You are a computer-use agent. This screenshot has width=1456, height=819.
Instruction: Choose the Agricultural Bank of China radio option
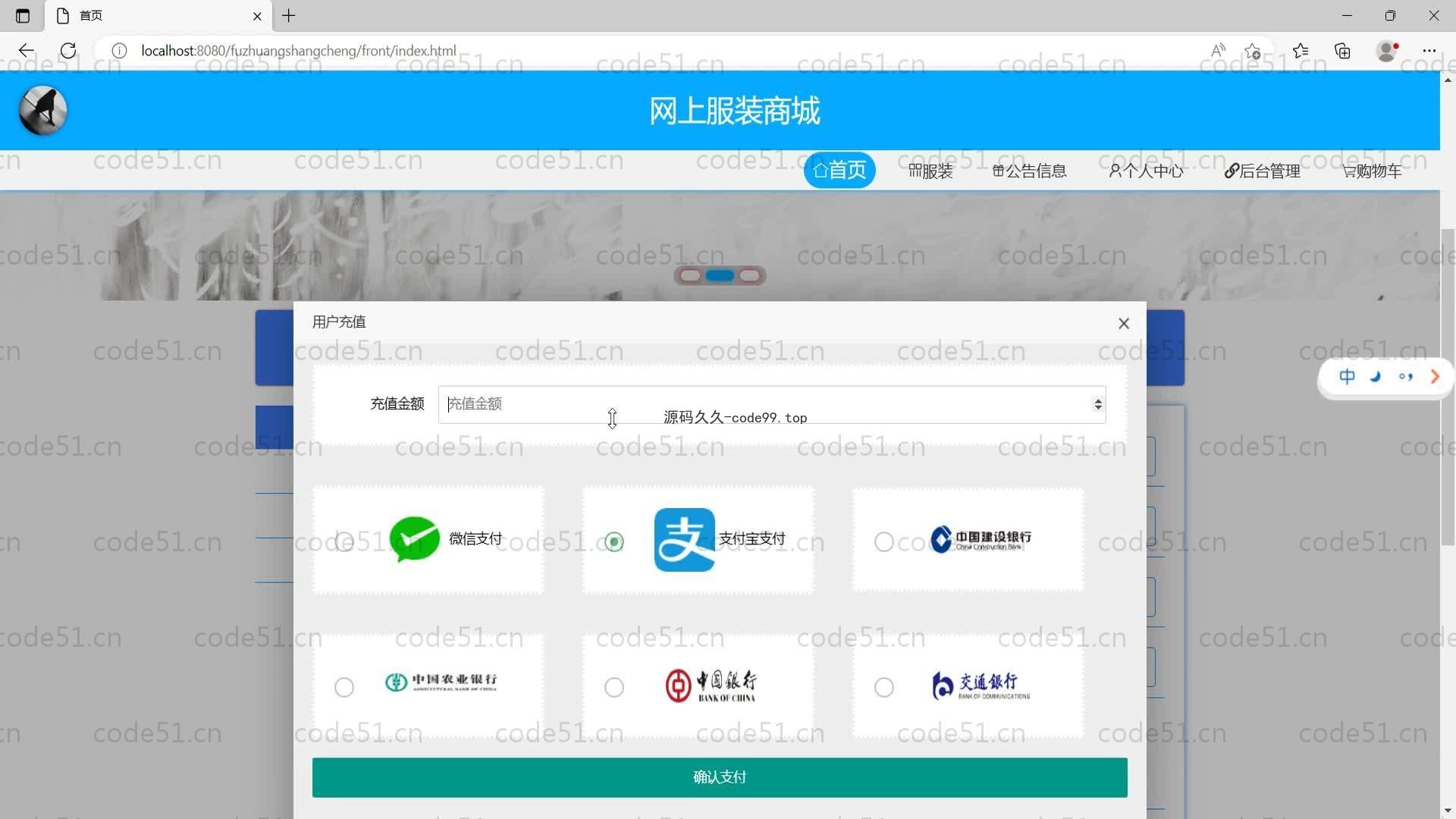[344, 687]
